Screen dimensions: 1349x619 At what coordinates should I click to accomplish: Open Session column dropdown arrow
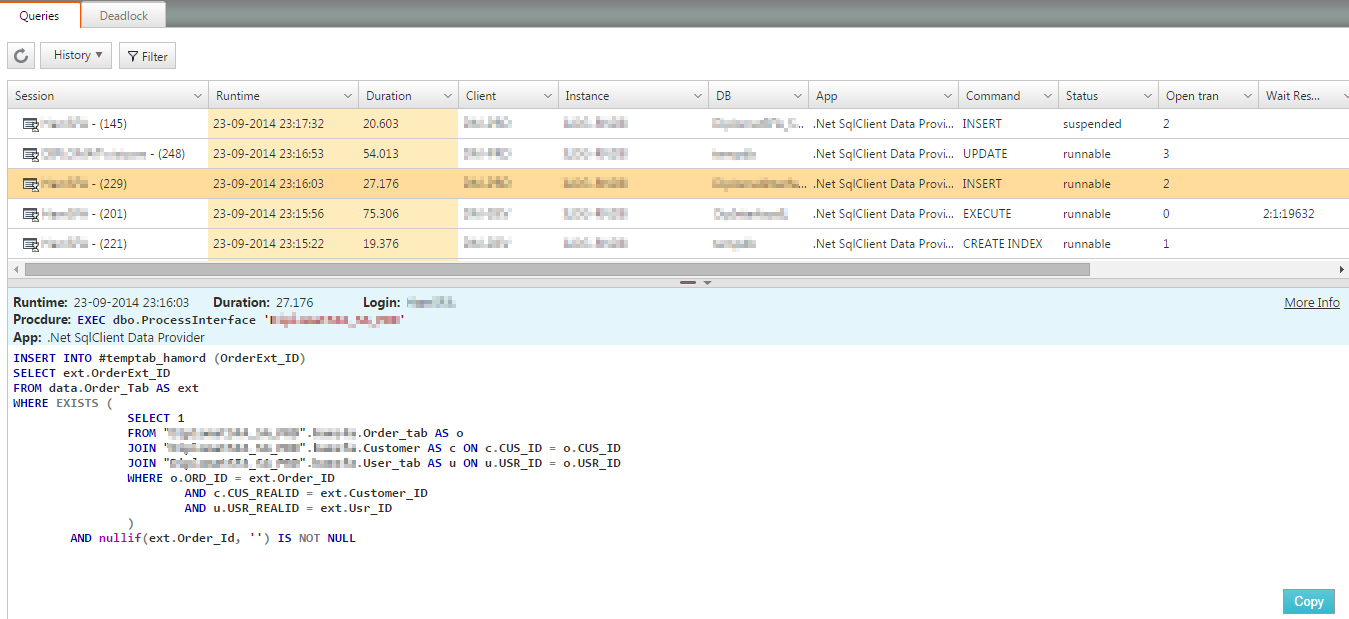(x=197, y=96)
